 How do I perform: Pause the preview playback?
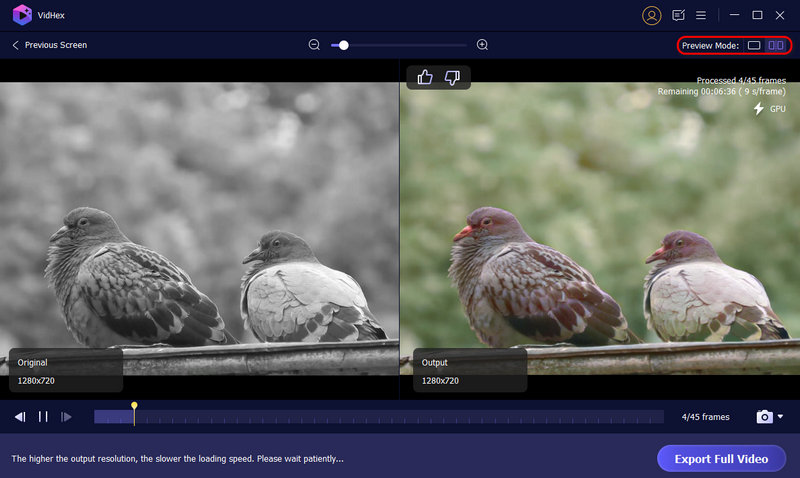(x=43, y=417)
